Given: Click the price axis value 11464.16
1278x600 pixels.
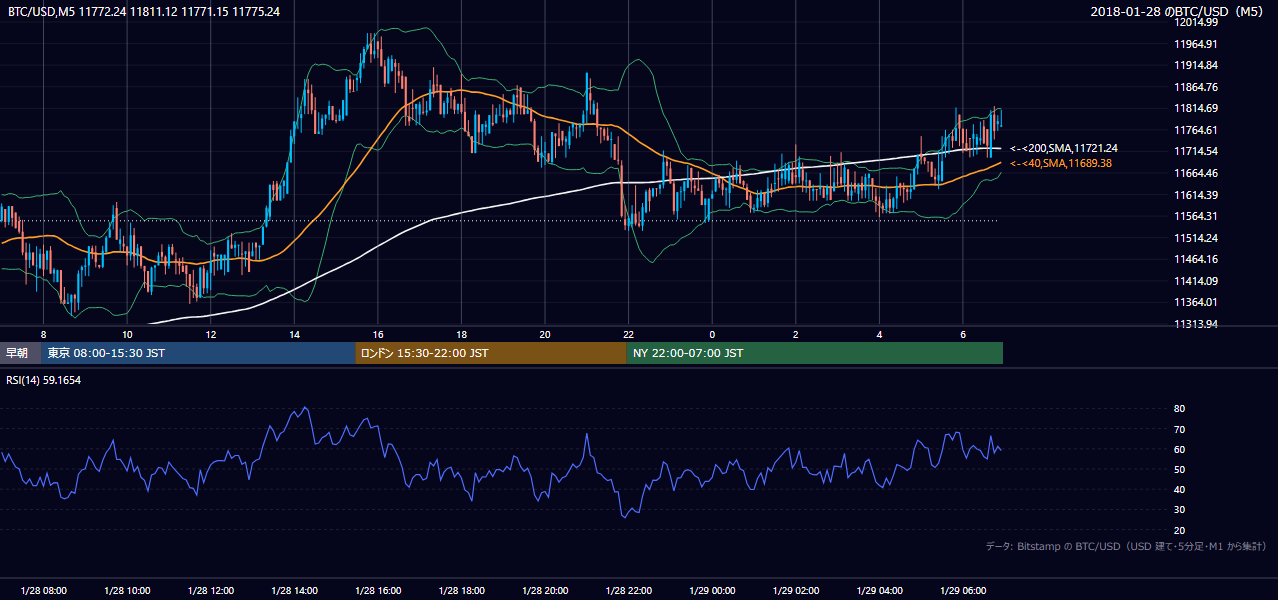Looking at the screenshot, I should tap(1194, 259).
